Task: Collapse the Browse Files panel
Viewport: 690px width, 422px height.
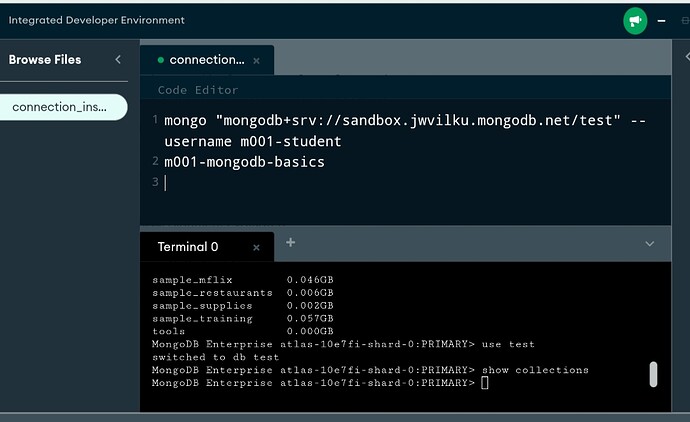Action: tap(118, 60)
